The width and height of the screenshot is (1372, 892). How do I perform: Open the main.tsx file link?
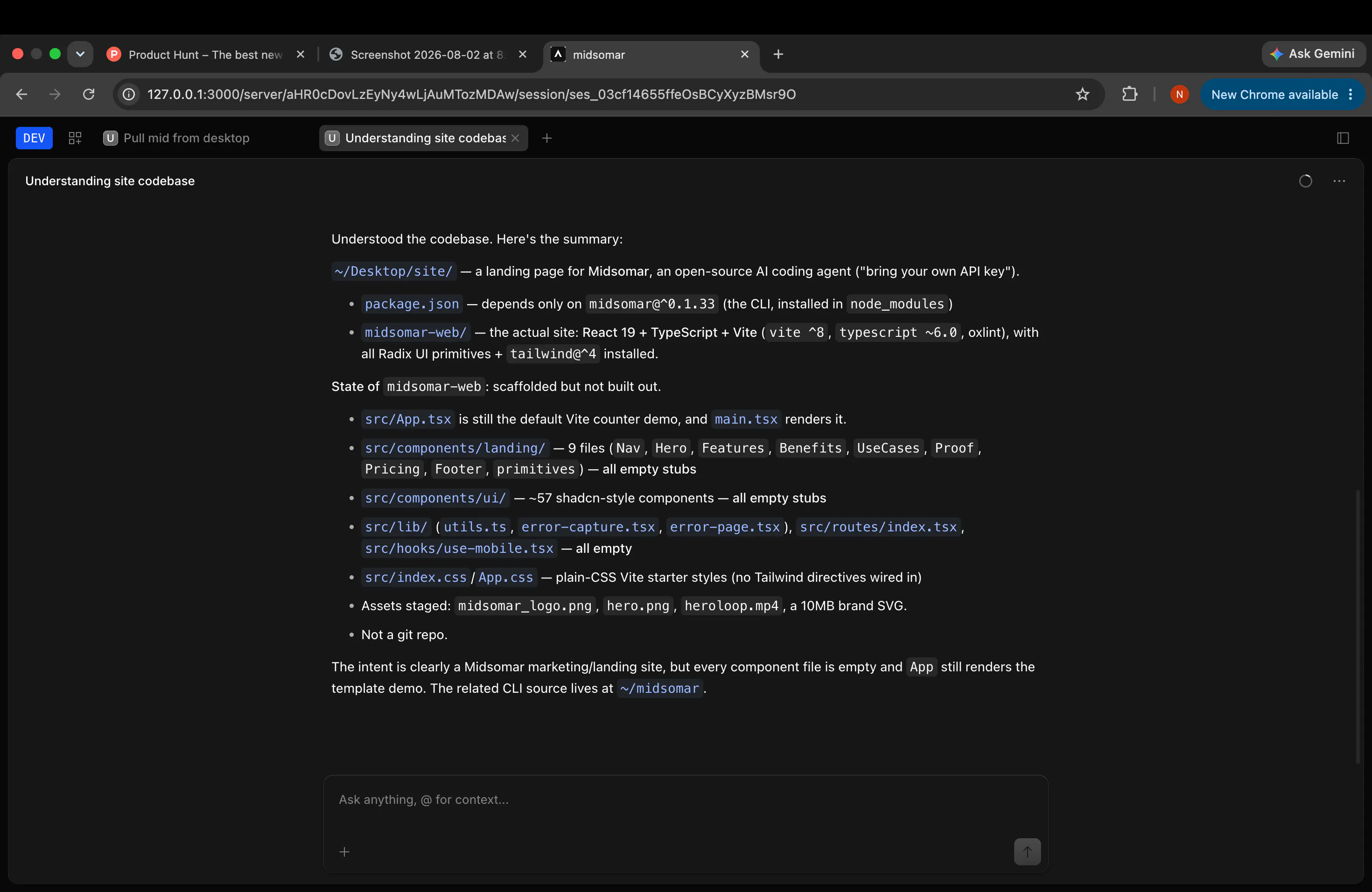[x=746, y=419]
